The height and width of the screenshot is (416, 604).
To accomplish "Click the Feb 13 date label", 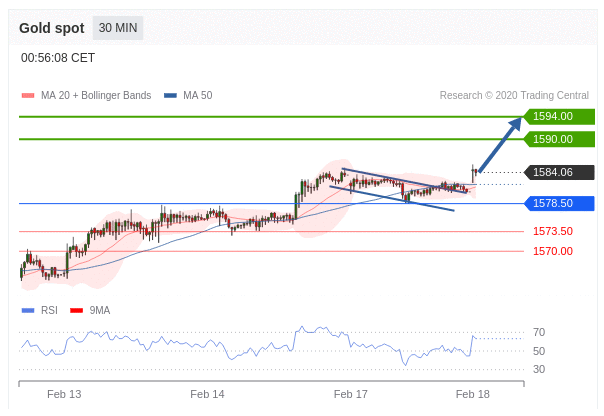I will (x=64, y=394).
